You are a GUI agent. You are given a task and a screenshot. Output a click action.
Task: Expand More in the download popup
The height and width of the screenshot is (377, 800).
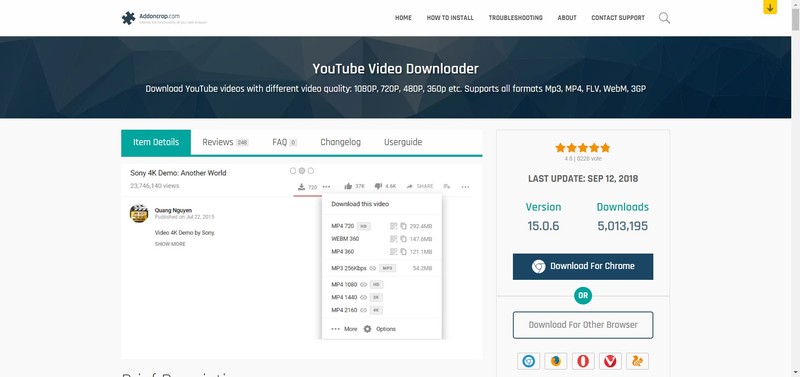[x=344, y=329]
